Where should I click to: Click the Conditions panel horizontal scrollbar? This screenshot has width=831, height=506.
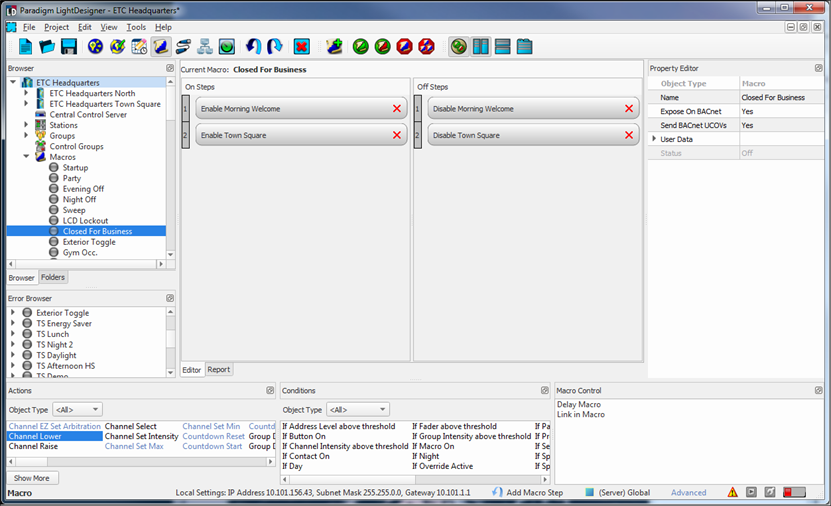click(415, 480)
